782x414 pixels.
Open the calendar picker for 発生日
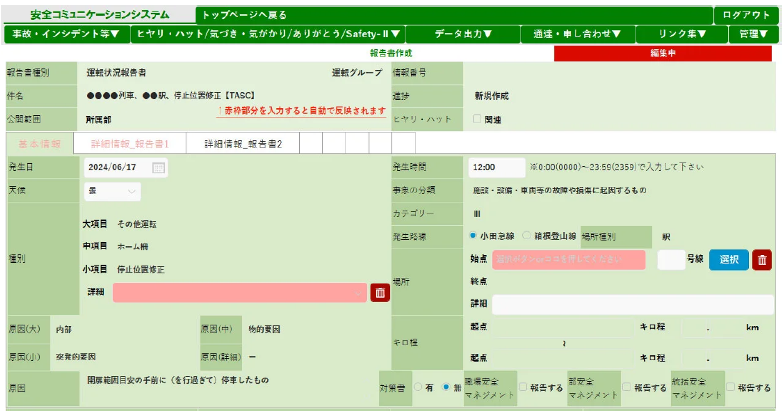coord(158,168)
